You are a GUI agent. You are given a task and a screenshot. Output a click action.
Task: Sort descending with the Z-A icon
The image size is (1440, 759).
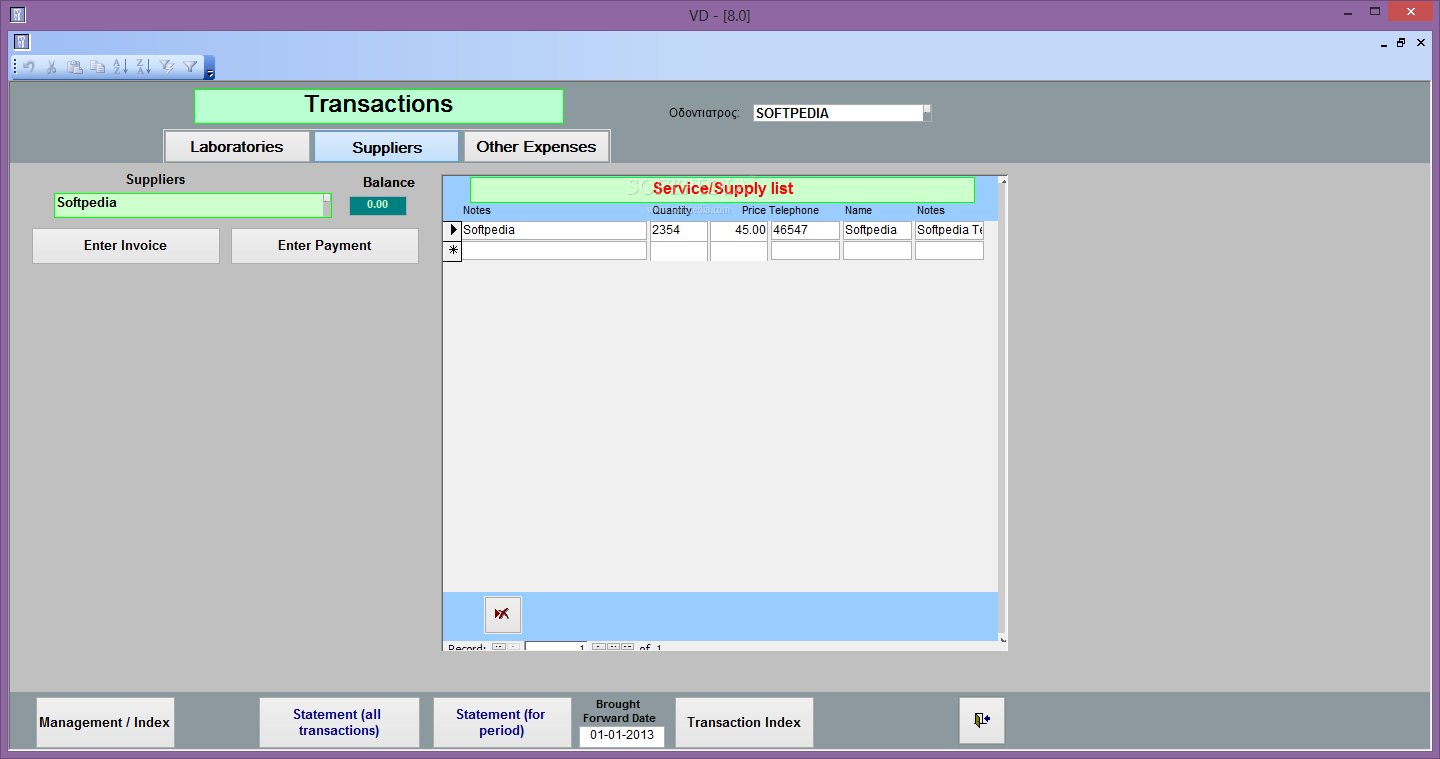(x=143, y=67)
